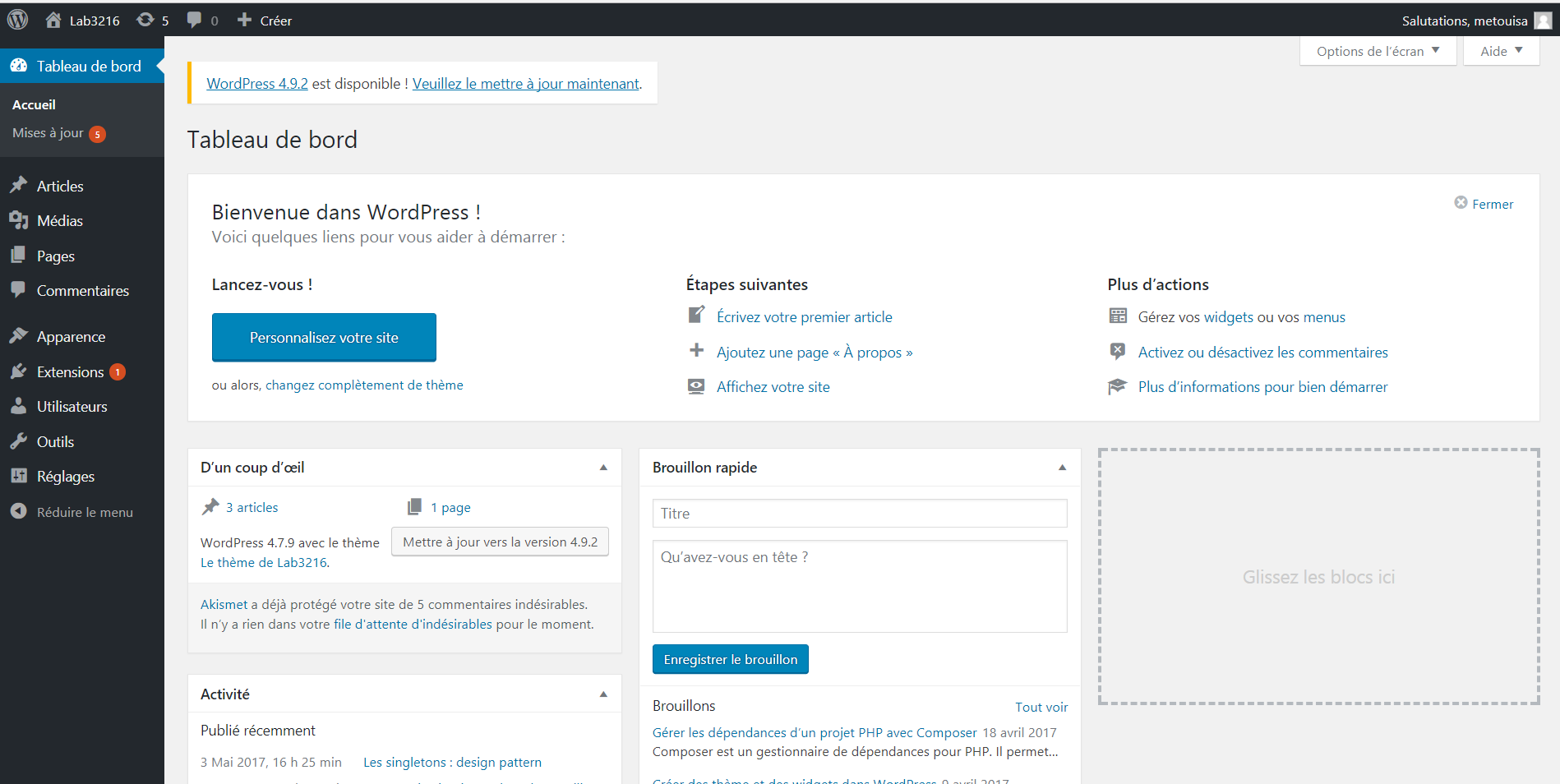The image size is (1560, 784).
Task: Click the Réduire le menu collapse icon
Action: (18, 511)
